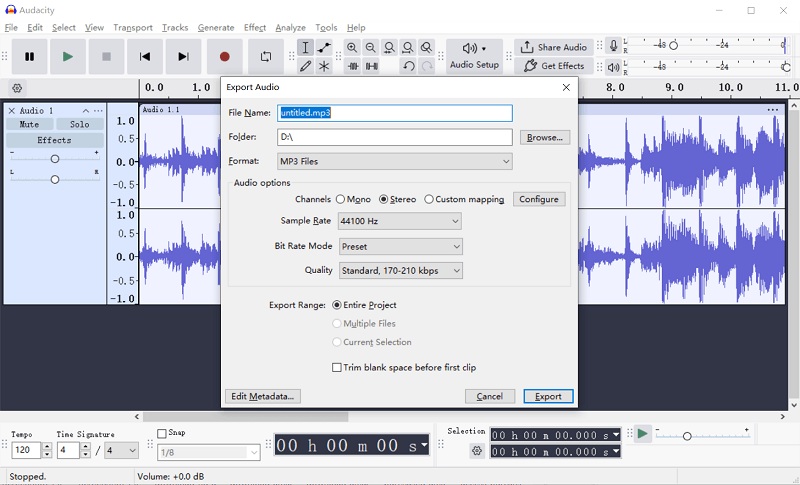Open timeline options gear icon
800x485 pixels.
tap(17, 88)
